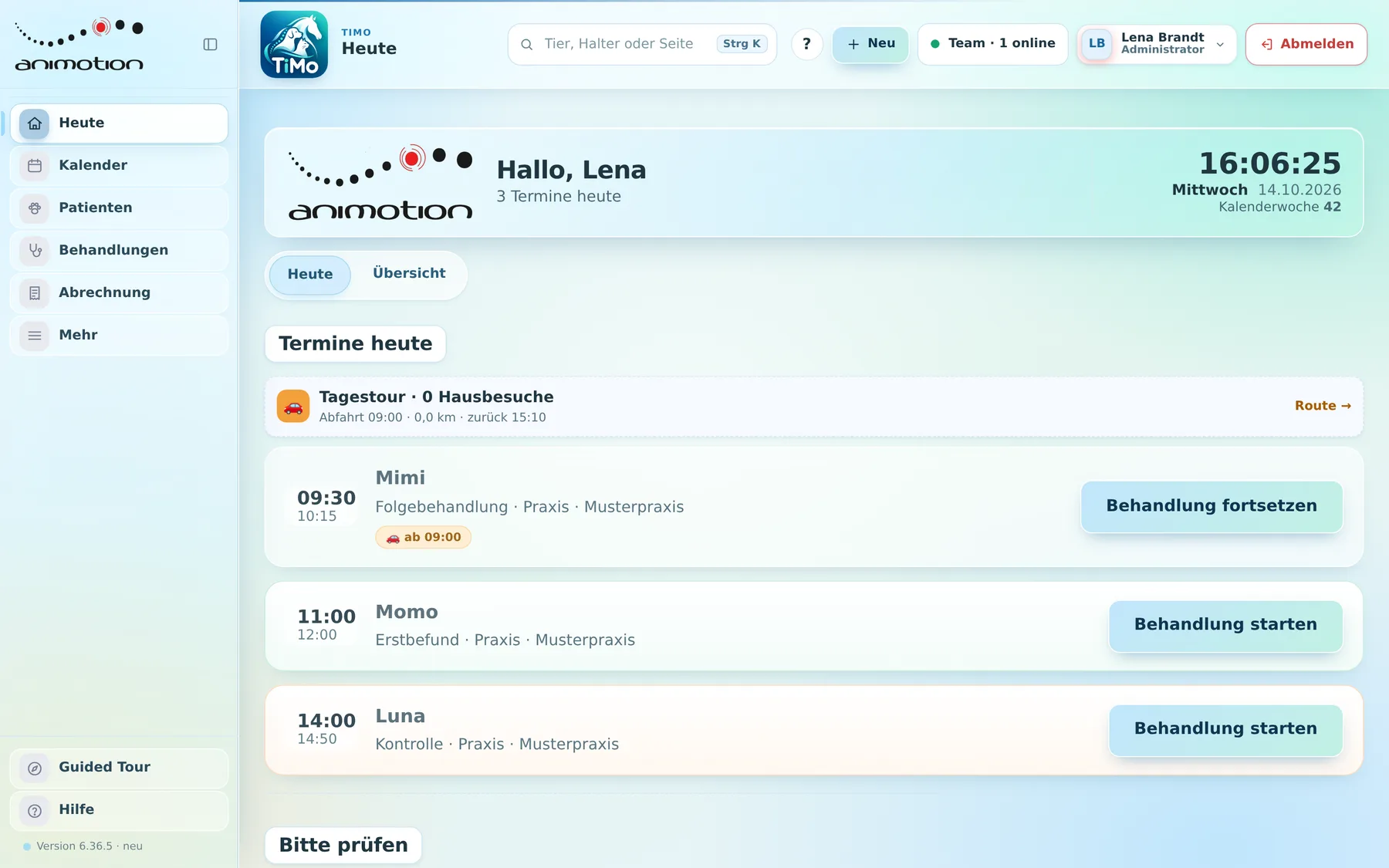Open Behandlungen from sidebar menu

tap(120, 251)
